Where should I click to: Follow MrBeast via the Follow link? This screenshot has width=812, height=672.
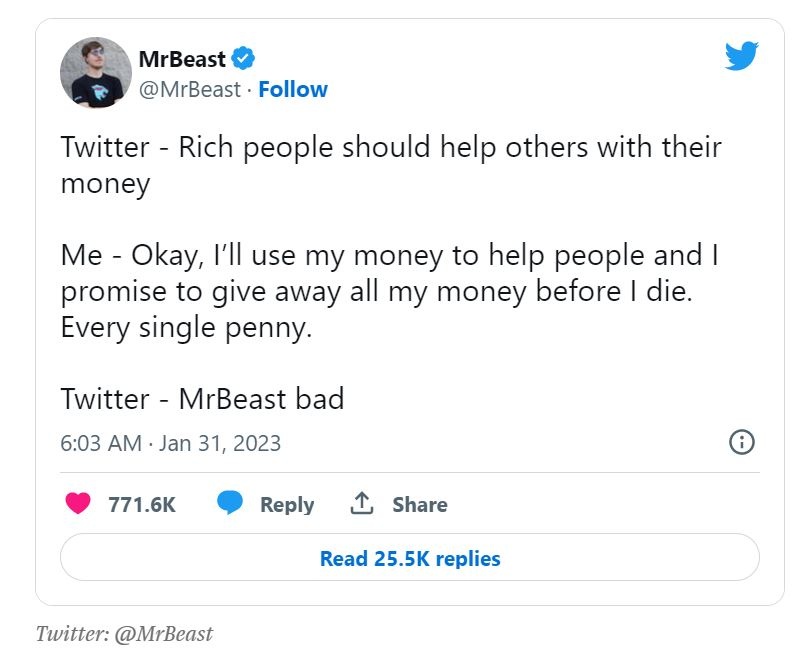292,89
